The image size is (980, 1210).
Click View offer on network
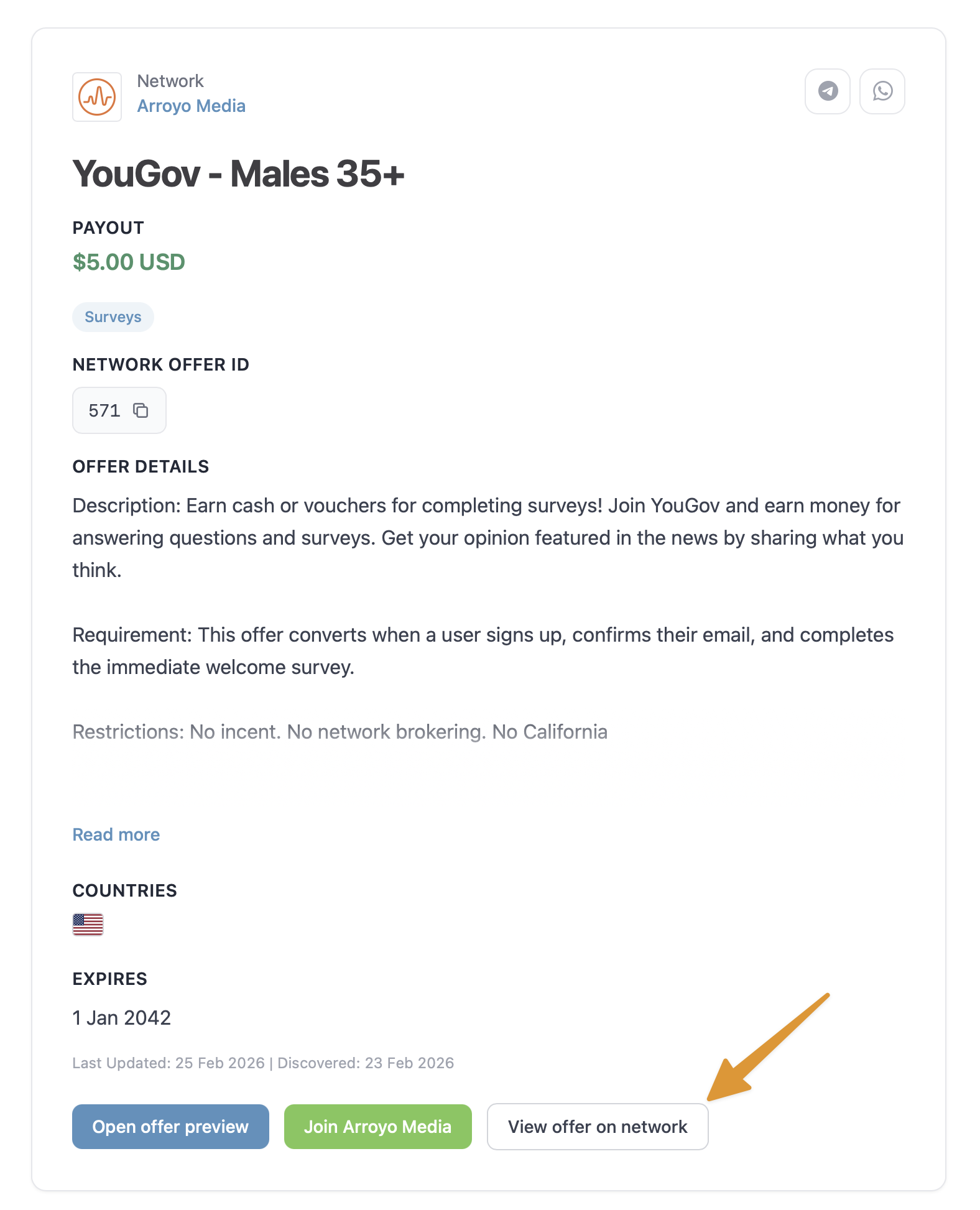coord(598,1127)
